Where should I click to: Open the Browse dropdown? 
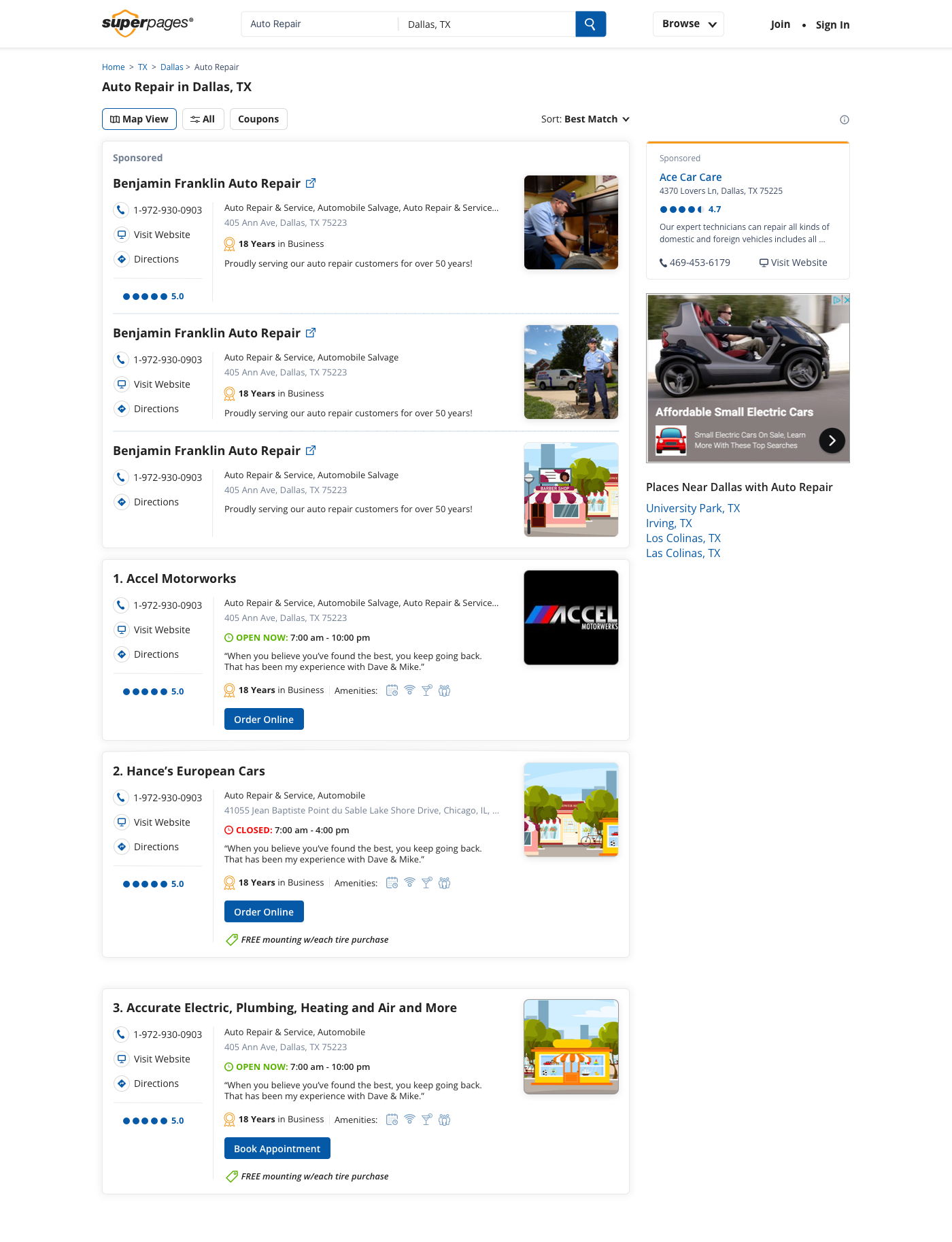(688, 24)
